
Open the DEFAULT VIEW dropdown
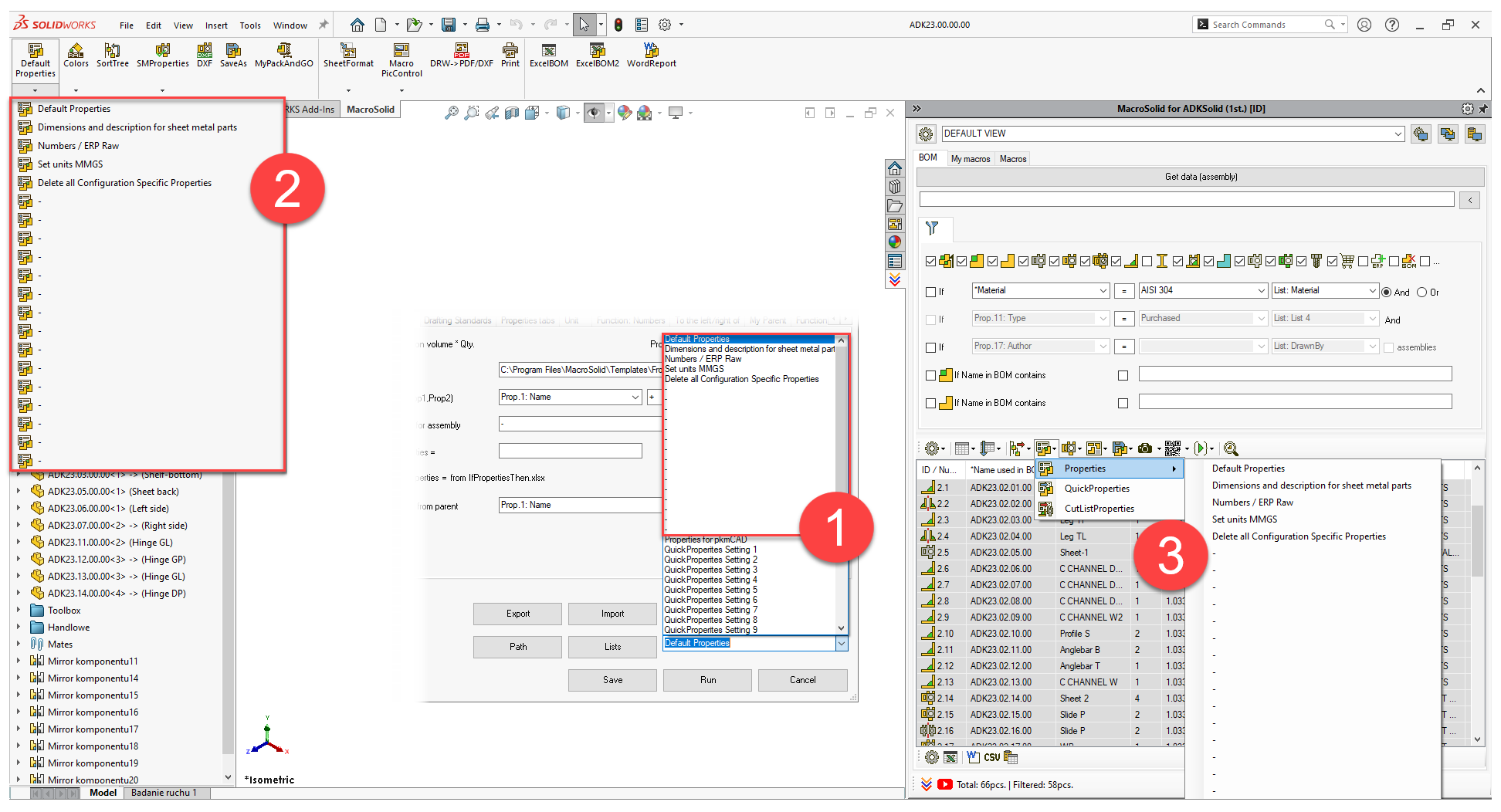click(x=1398, y=134)
